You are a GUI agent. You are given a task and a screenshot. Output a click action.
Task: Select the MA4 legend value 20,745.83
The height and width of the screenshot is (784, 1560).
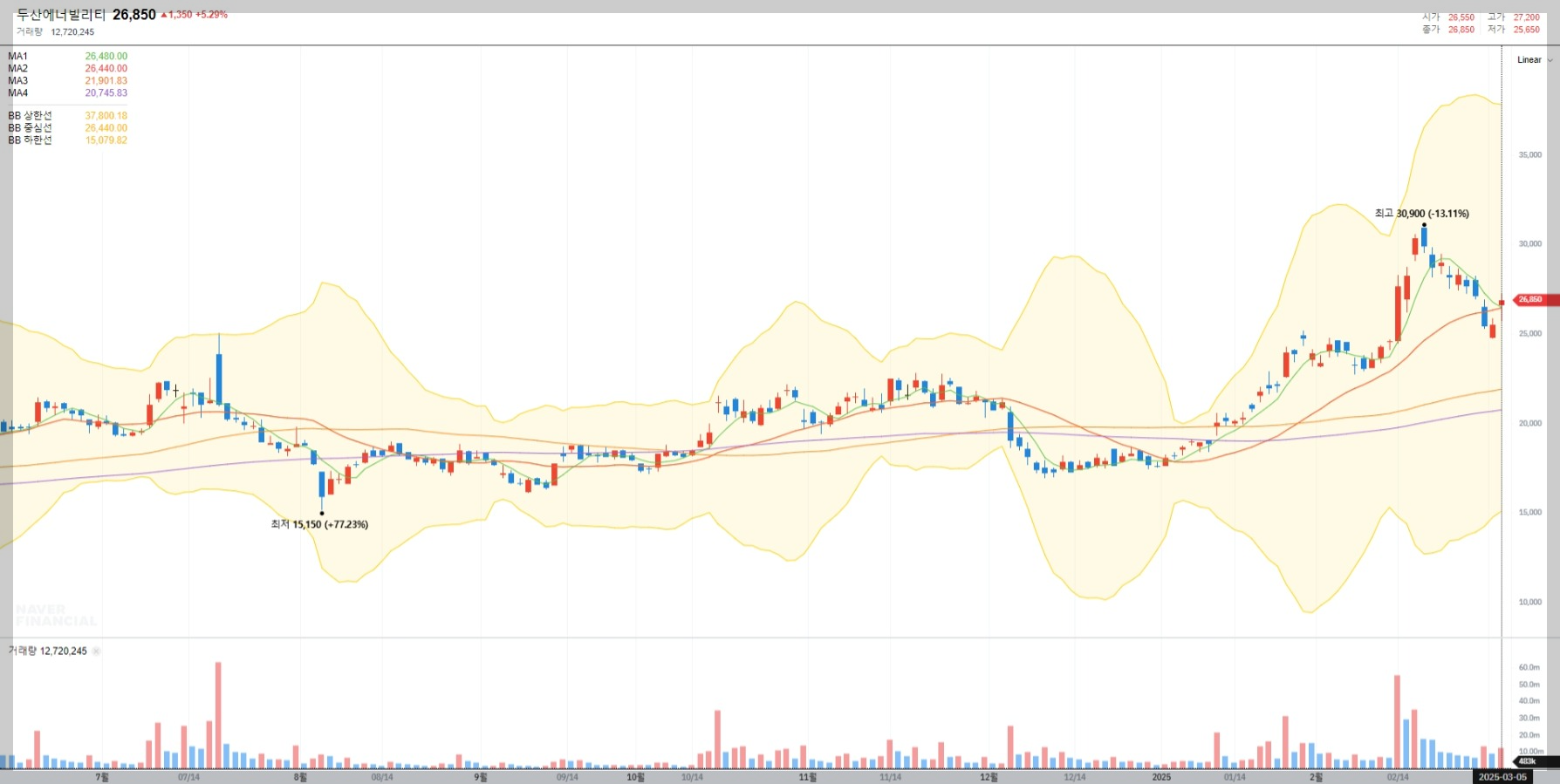pos(106,93)
